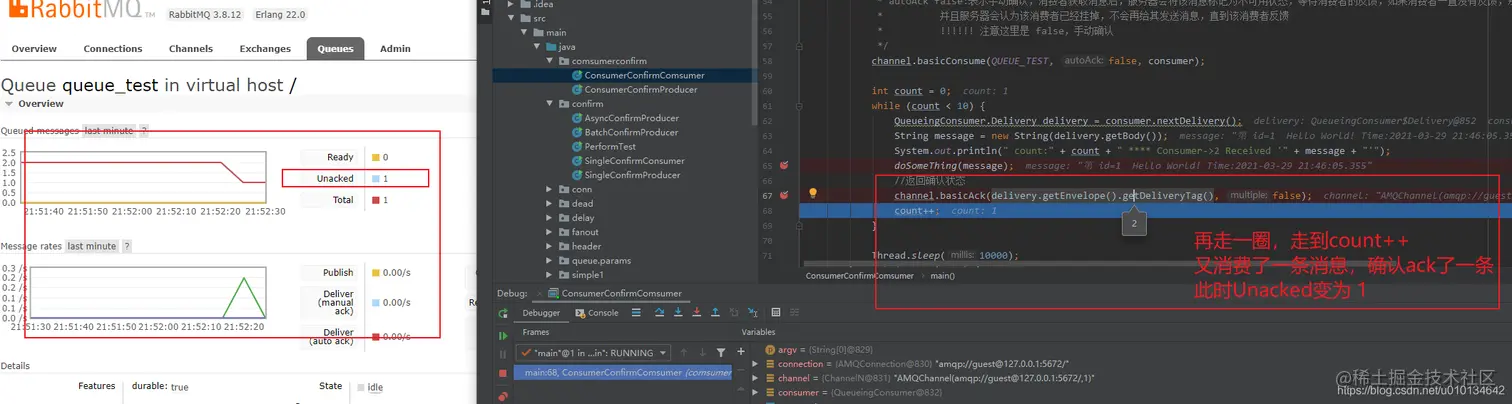Switch to the Debugger tab

click(541, 312)
